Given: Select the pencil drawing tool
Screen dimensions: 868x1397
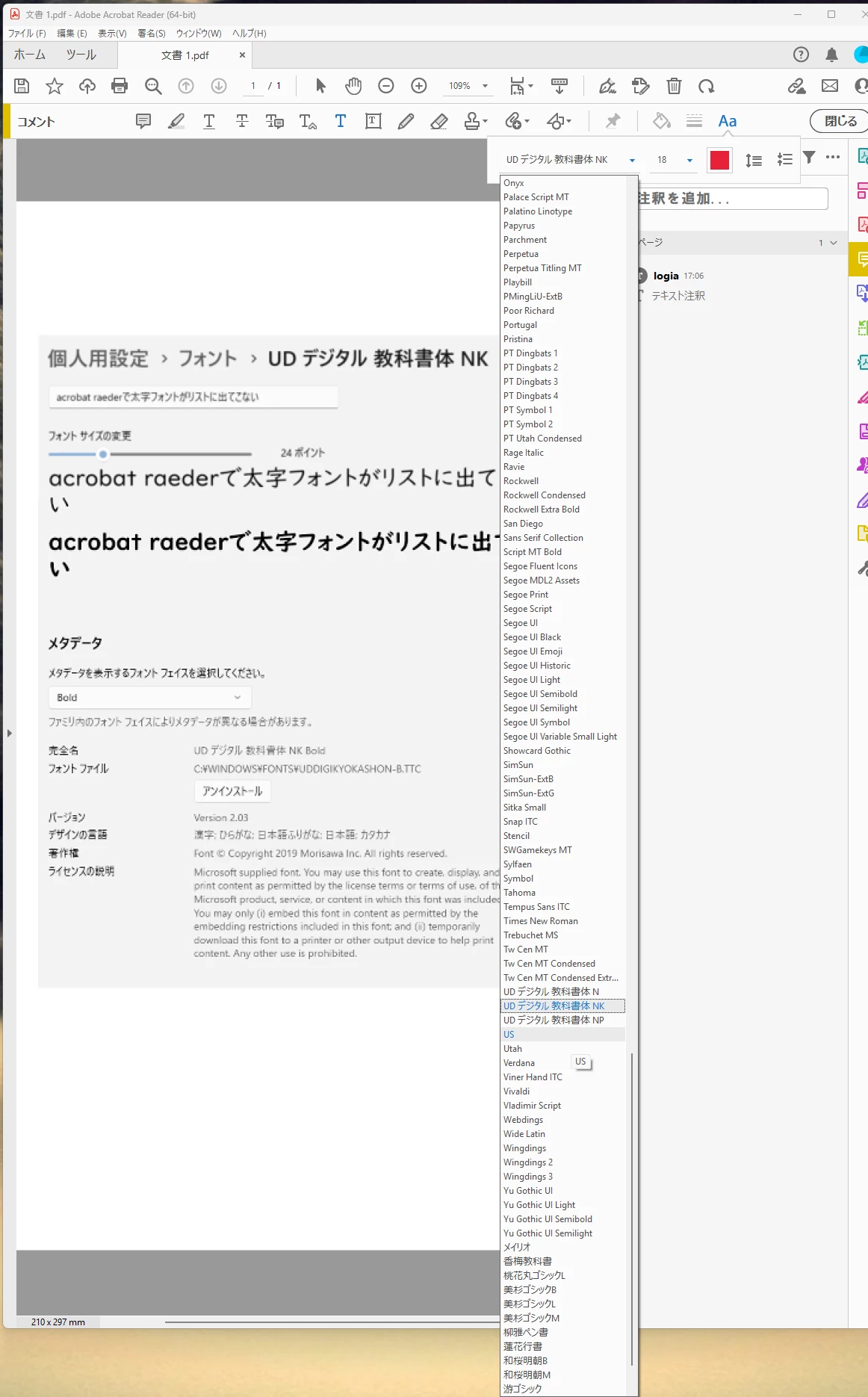Looking at the screenshot, I should [x=406, y=121].
